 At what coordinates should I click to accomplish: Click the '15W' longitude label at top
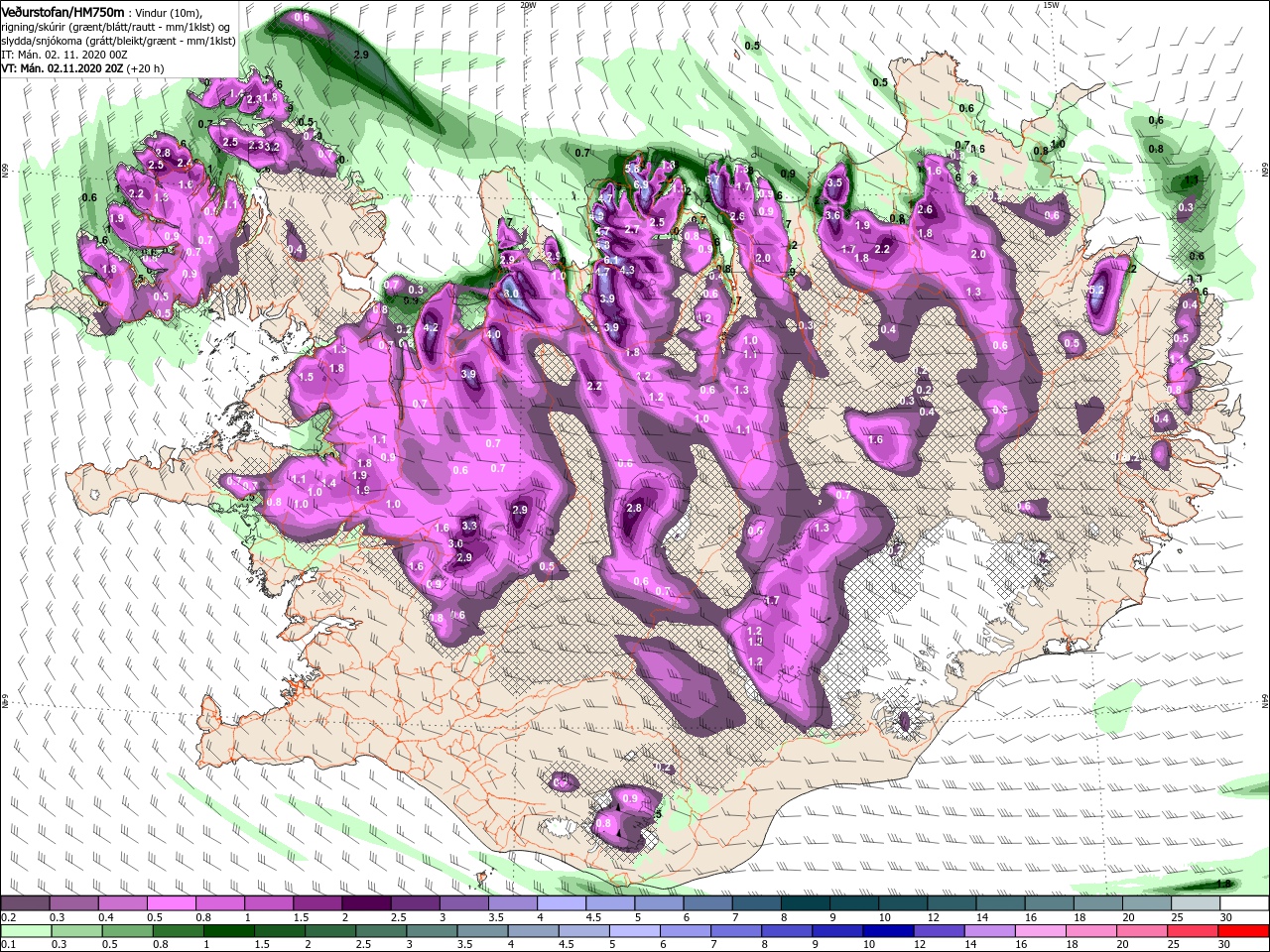pos(1051,5)
